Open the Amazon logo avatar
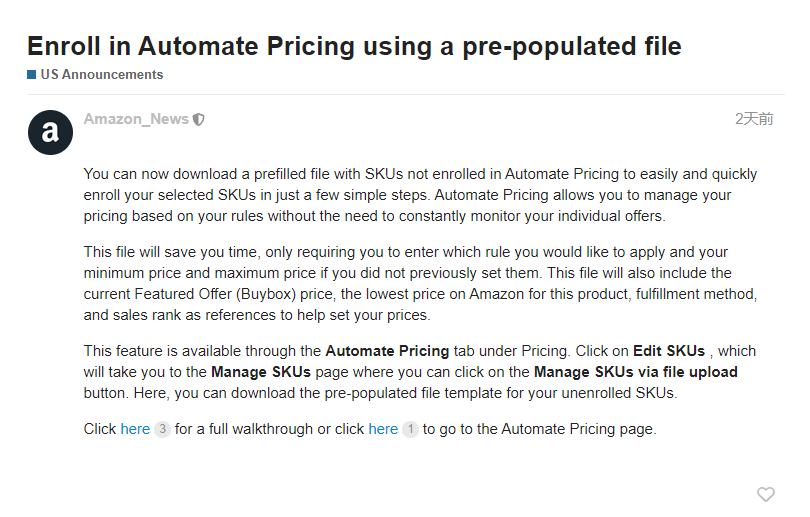Screen dimensions: 810x517 coord(50,132)
